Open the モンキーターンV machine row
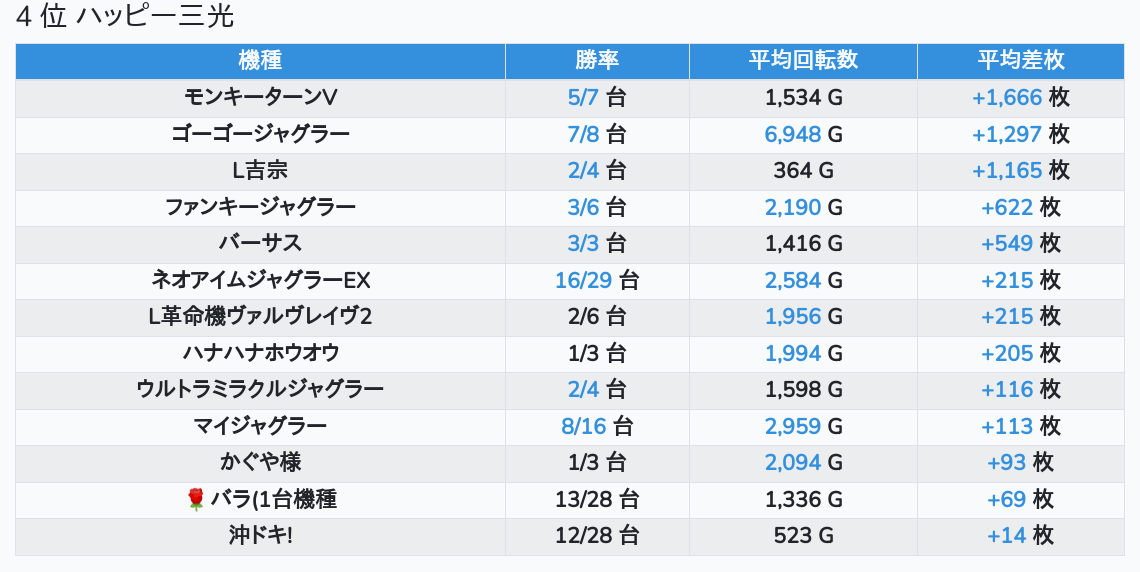This screenshot has height=572, width=1140. [260, 97]
